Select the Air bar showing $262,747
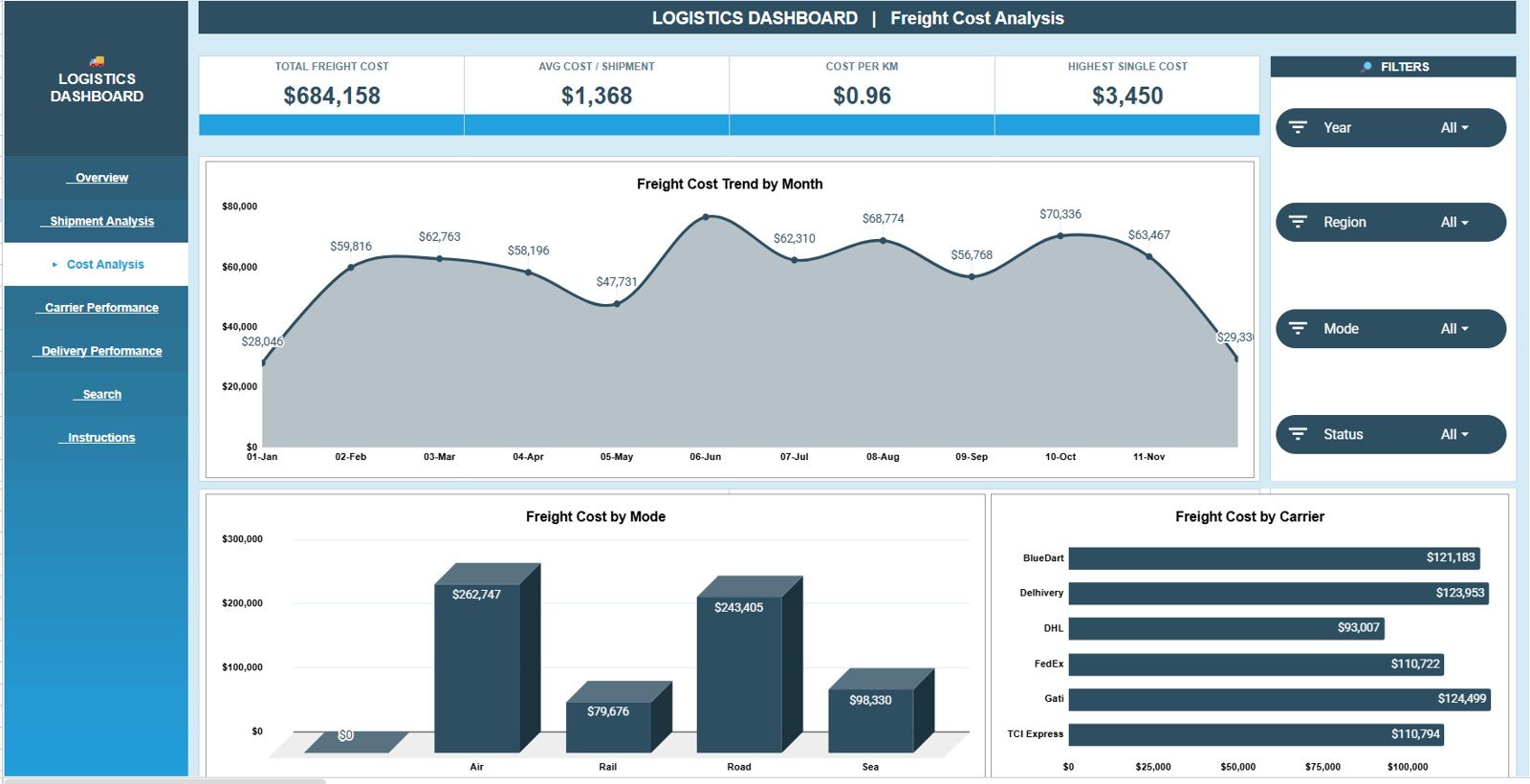The width and height of the screenshot is (1530, 784). point(487,658)
